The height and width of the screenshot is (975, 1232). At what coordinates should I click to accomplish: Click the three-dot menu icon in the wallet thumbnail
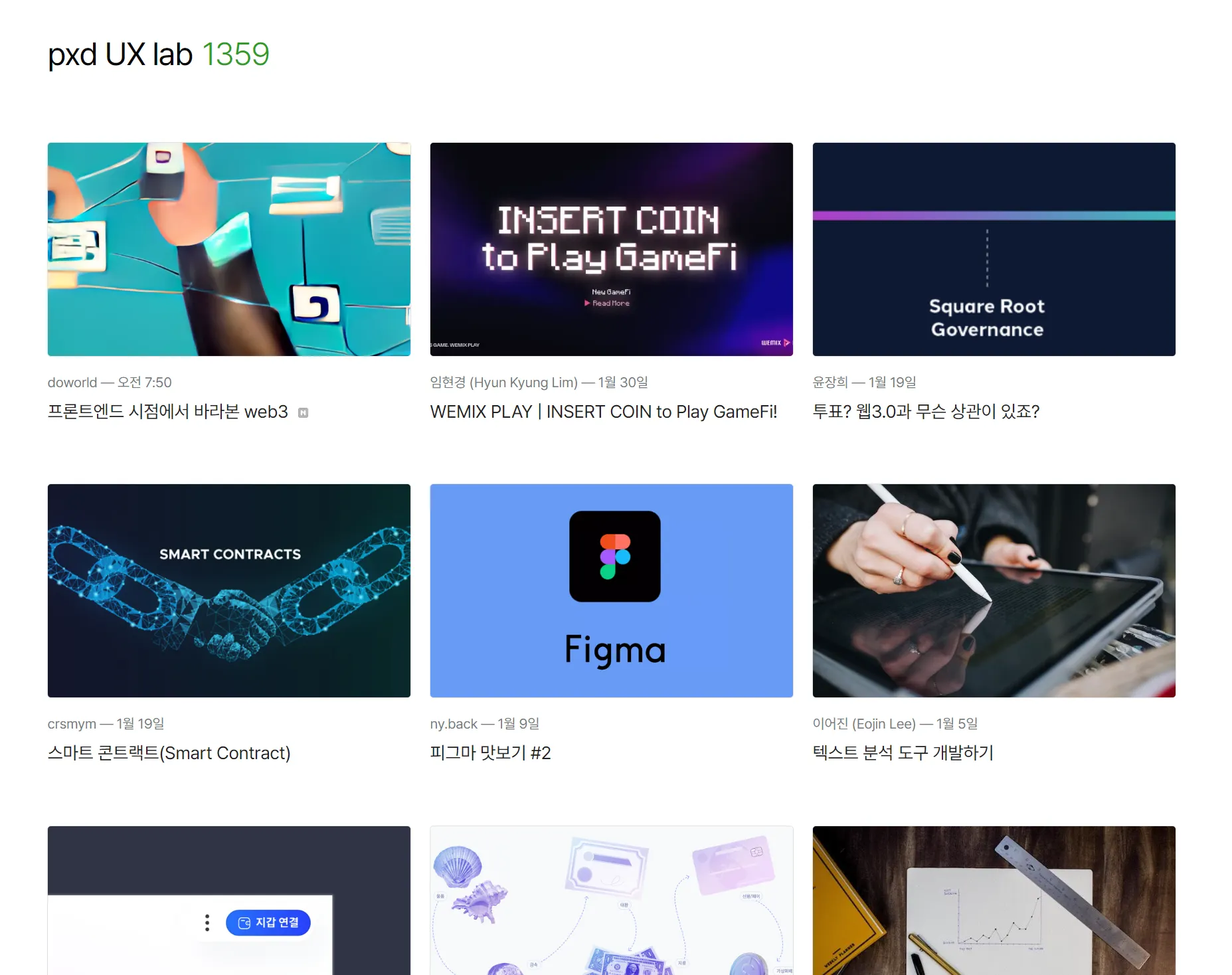coord(207,923)
